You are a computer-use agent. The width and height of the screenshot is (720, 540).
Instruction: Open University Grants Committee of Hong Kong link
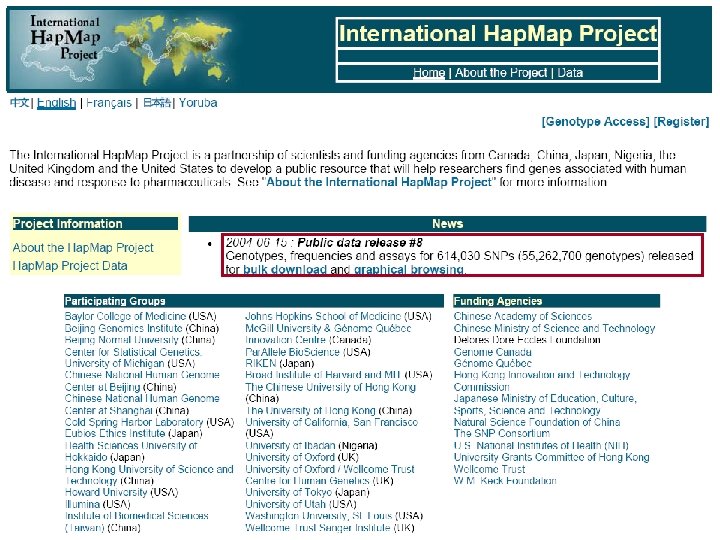(551, 457)
